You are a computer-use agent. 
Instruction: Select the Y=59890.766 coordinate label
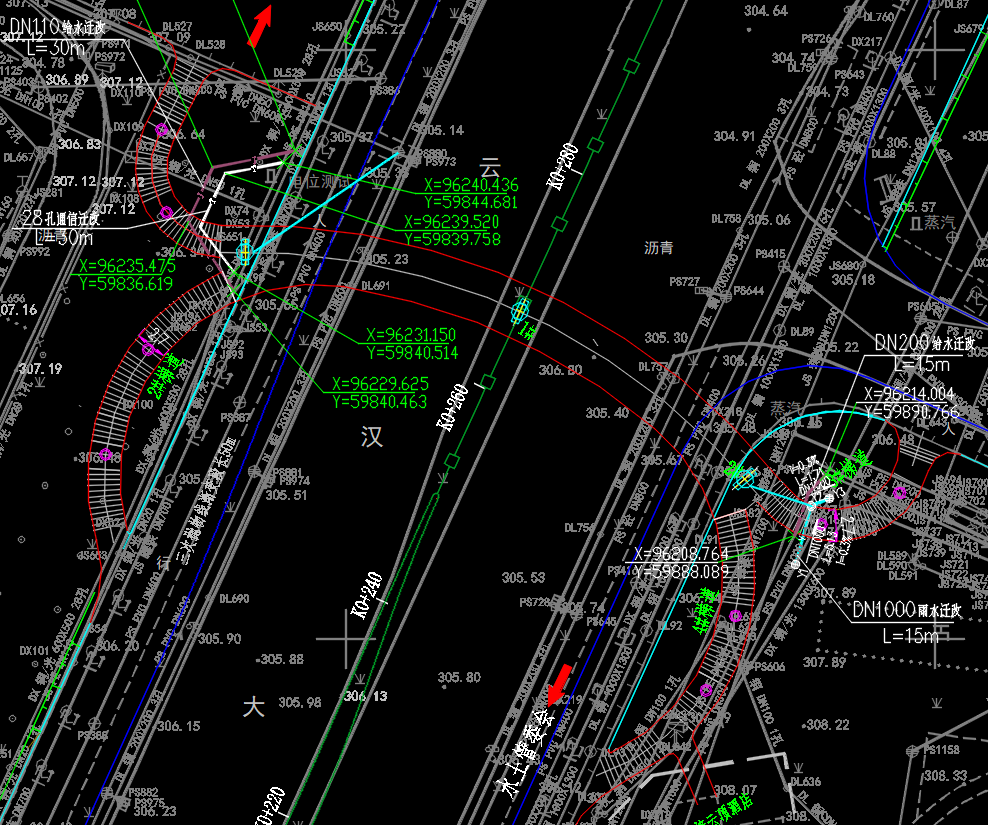point(911,412)
